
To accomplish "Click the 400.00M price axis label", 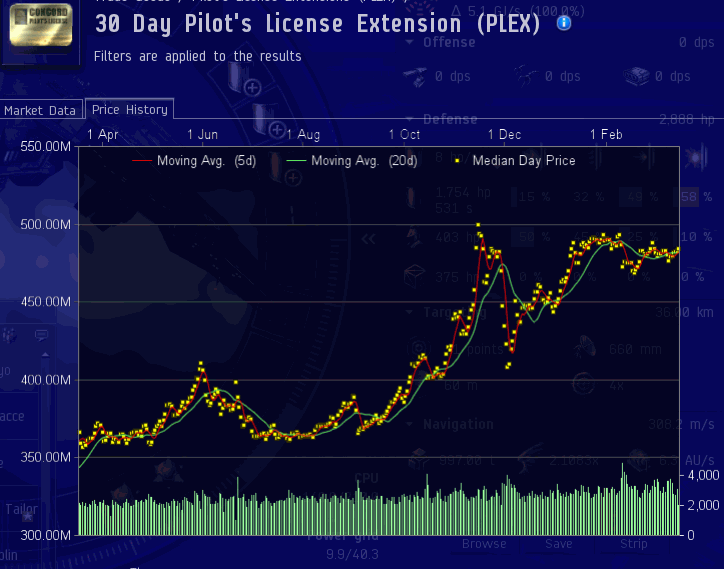I will (46, 380).
